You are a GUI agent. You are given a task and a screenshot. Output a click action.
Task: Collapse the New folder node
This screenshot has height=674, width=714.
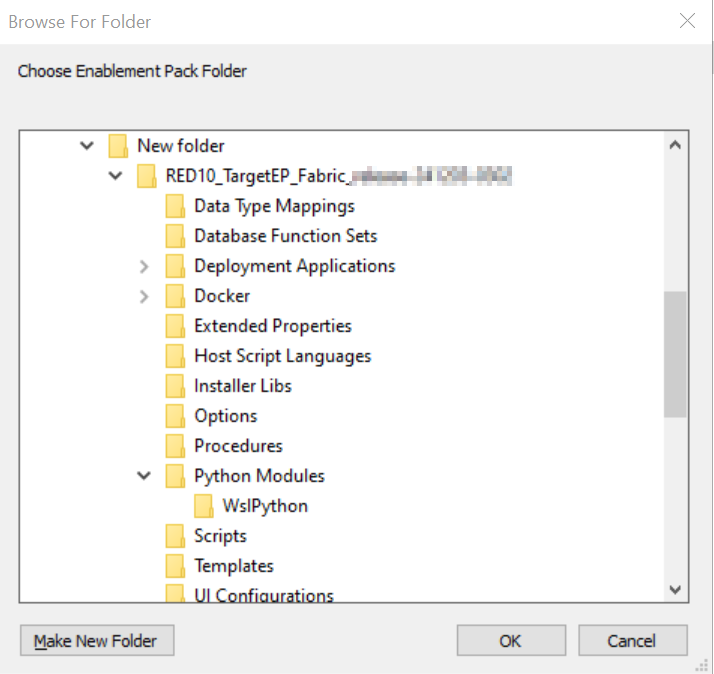tap(86, 146)
